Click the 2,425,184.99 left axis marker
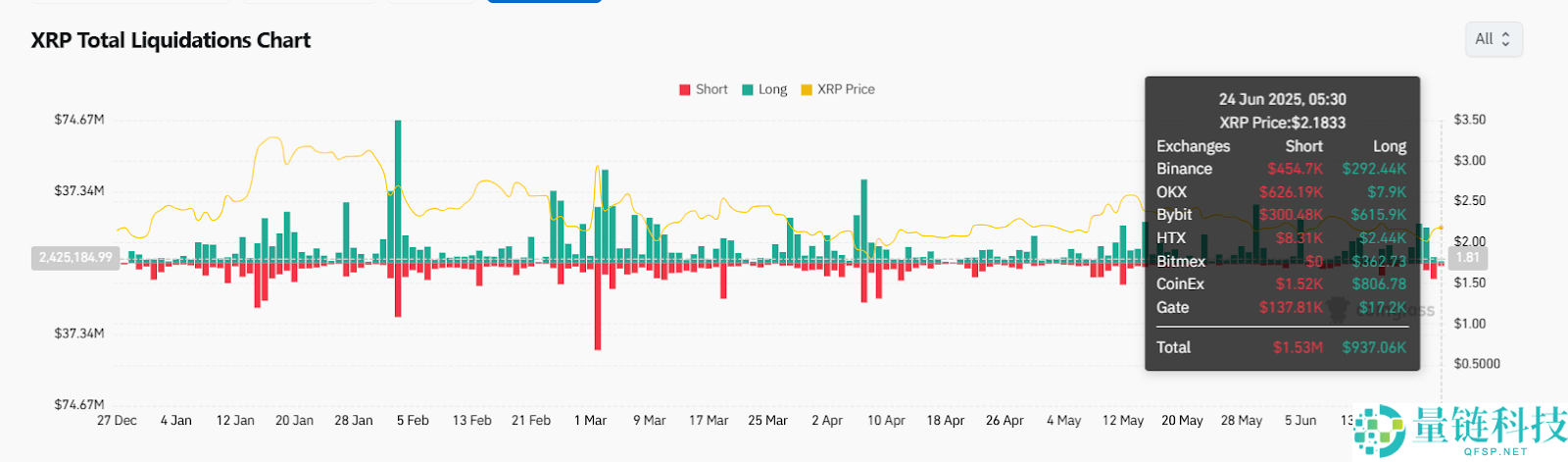Image resolution: width=1568 pixels, height=462 pixels. pos(75,257)
